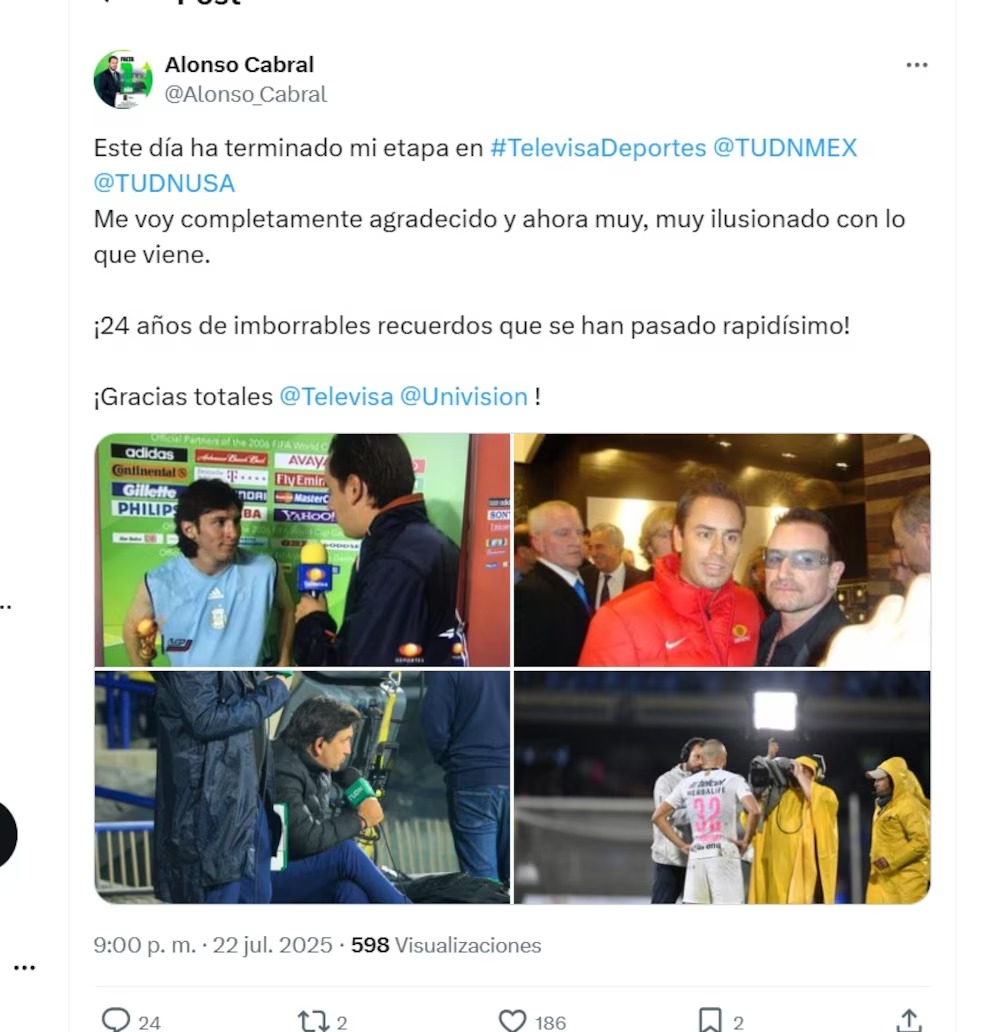Screen dimensions: 992x1032
Task: Click the 9:00 p. m. 22 jul. 2025 timestamp
Action: click(x=213, y=945)
